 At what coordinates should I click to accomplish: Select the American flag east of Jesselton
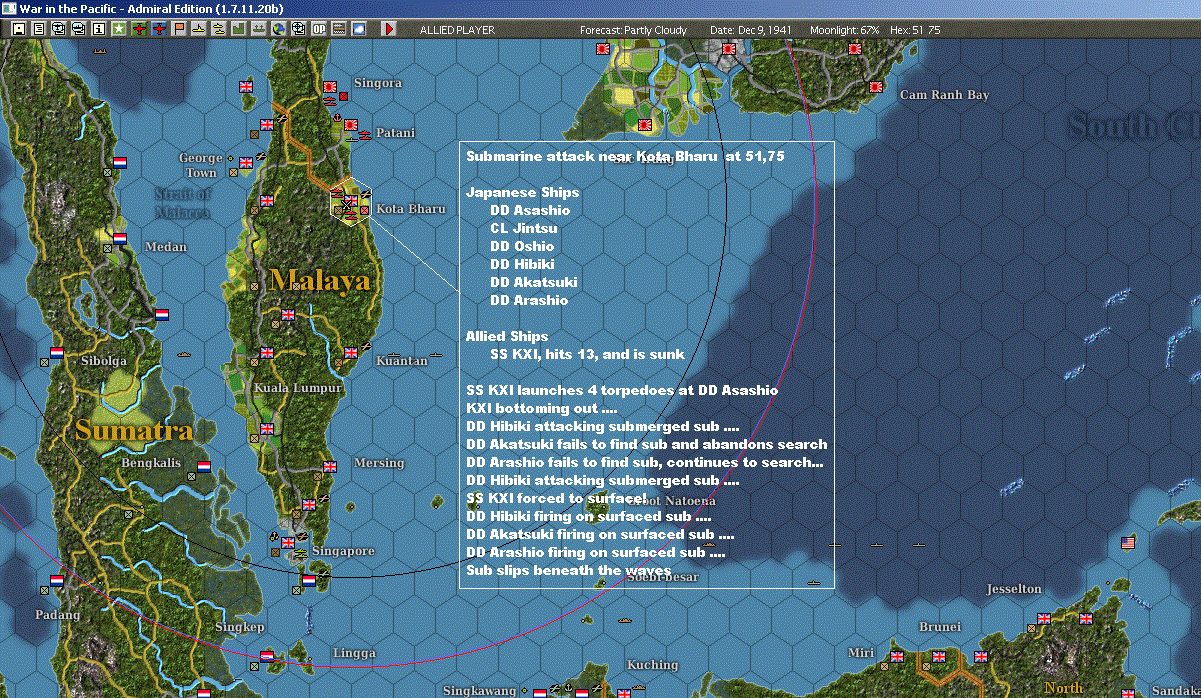pos(1128,542)
